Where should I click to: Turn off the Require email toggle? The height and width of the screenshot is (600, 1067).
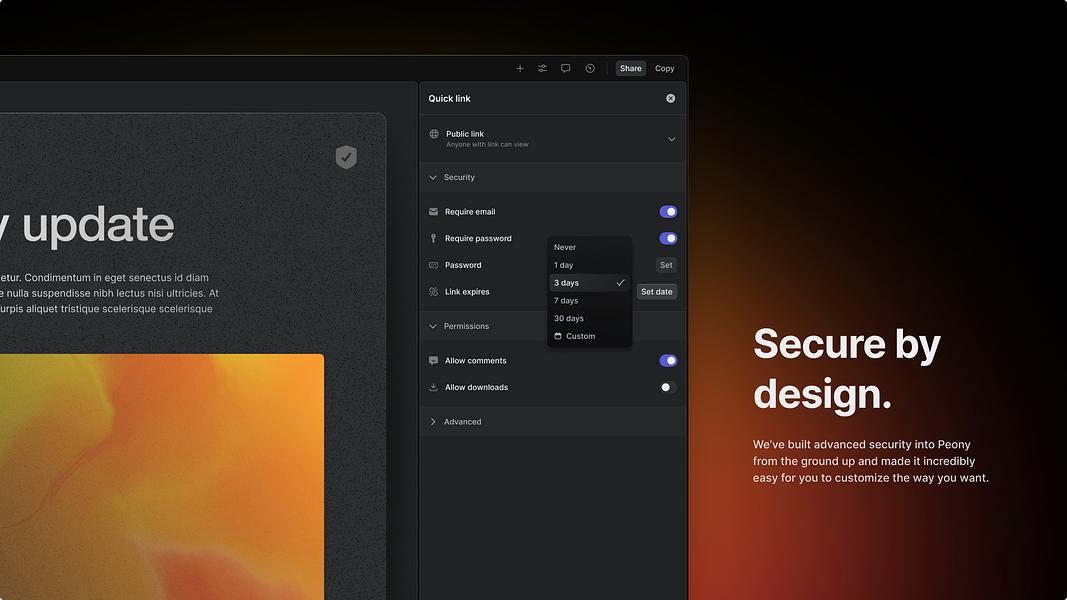pos(668,212)
